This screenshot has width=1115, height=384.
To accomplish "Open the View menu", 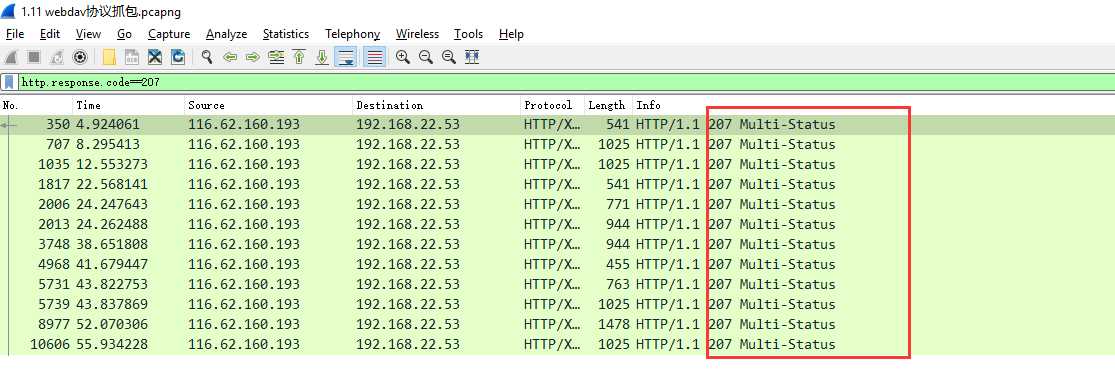I will [x=88, y=34].
